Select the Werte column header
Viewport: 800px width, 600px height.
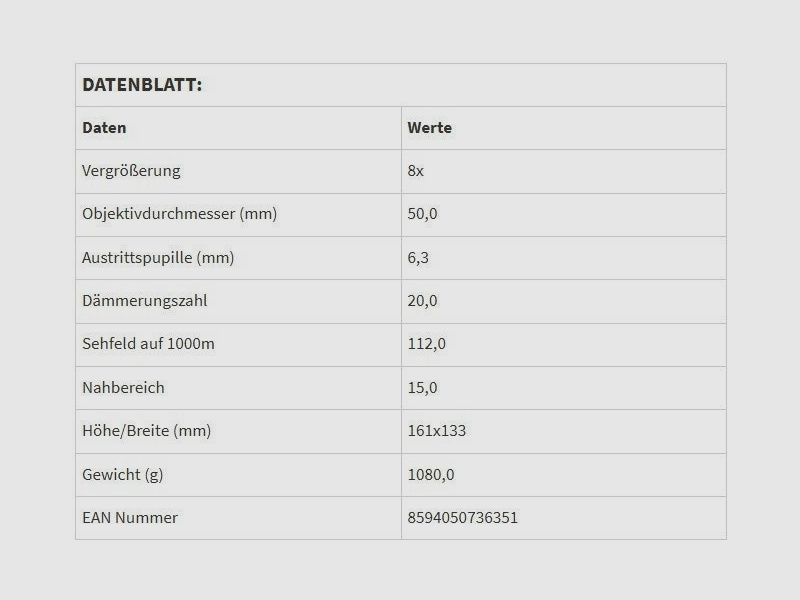(x=430, y=128)
